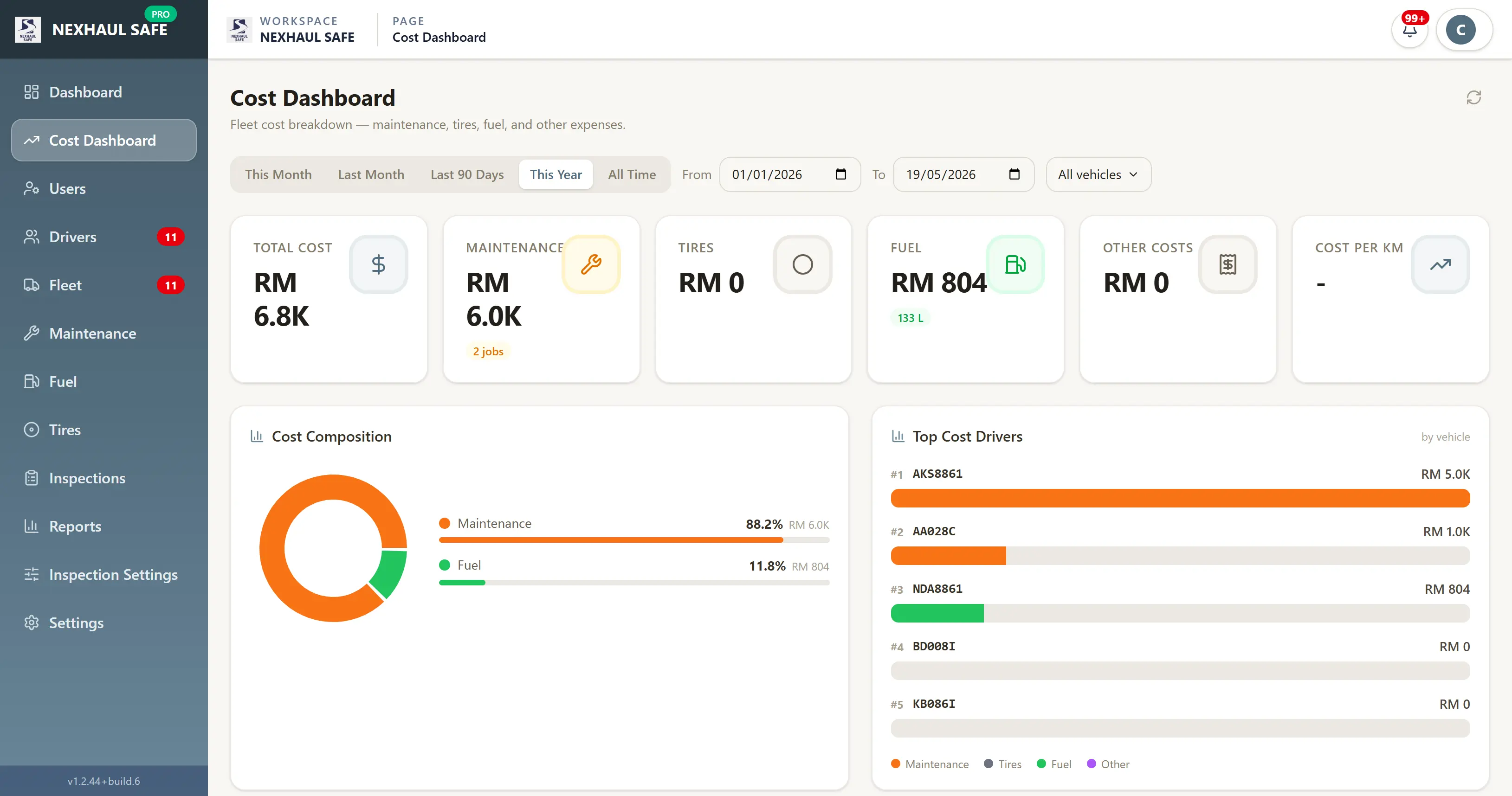Go to Users in the sidebar

tap(104, 189)
